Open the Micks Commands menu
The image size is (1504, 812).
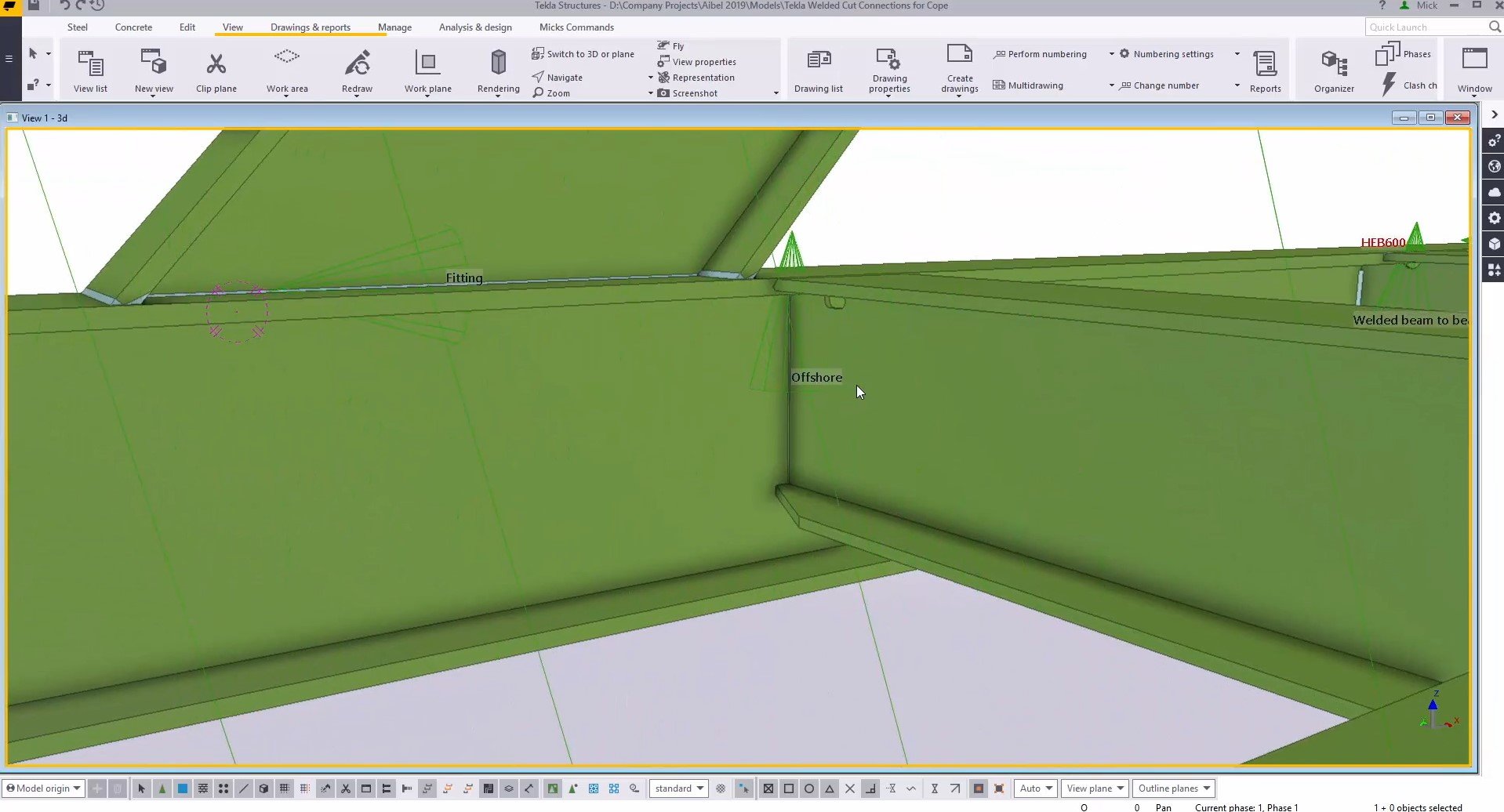576,27
